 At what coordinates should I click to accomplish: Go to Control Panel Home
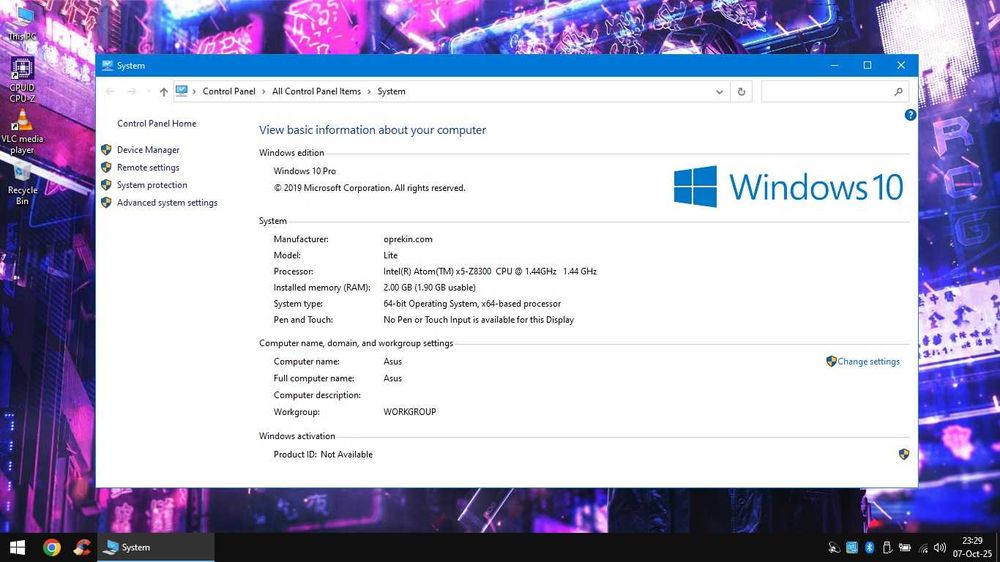pyautogui.click(x=156, y=124)
